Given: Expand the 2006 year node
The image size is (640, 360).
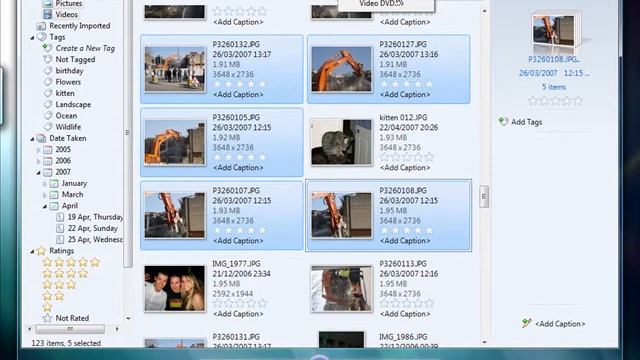Looking at the screenshot, I should pos(38,161).
